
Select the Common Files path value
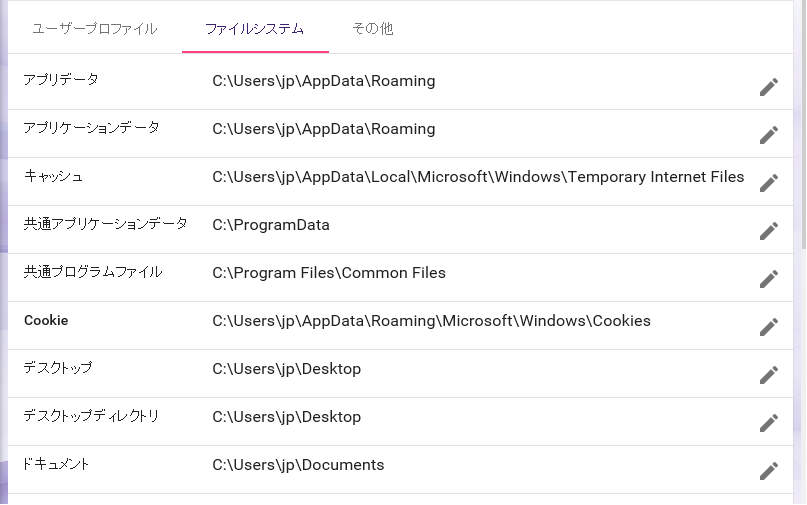(329, 273)
